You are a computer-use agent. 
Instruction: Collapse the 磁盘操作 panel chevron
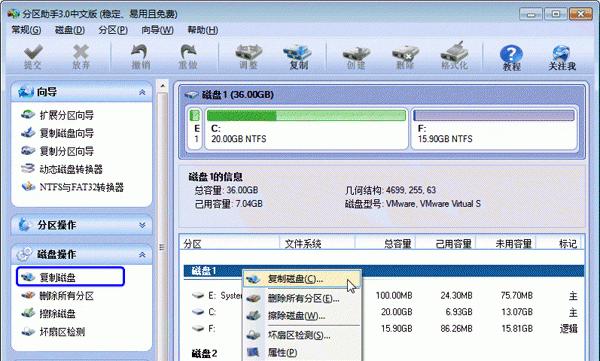click(142, 255)
